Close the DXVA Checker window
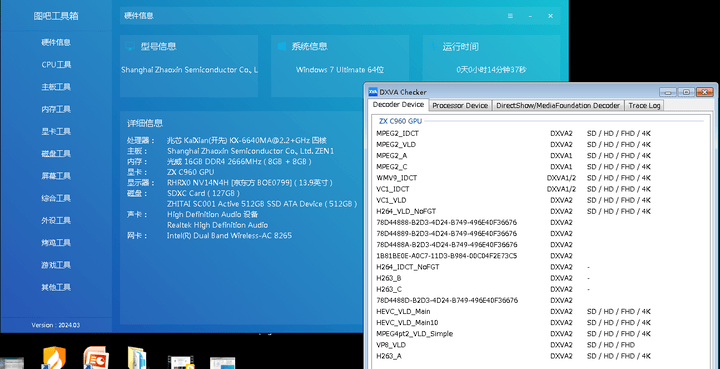 pyautogui.click(x=705, y=92)
